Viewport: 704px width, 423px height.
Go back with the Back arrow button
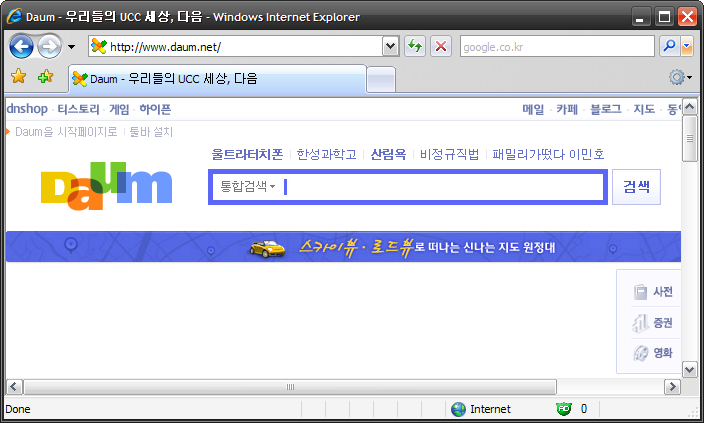(x=21, y=46)
